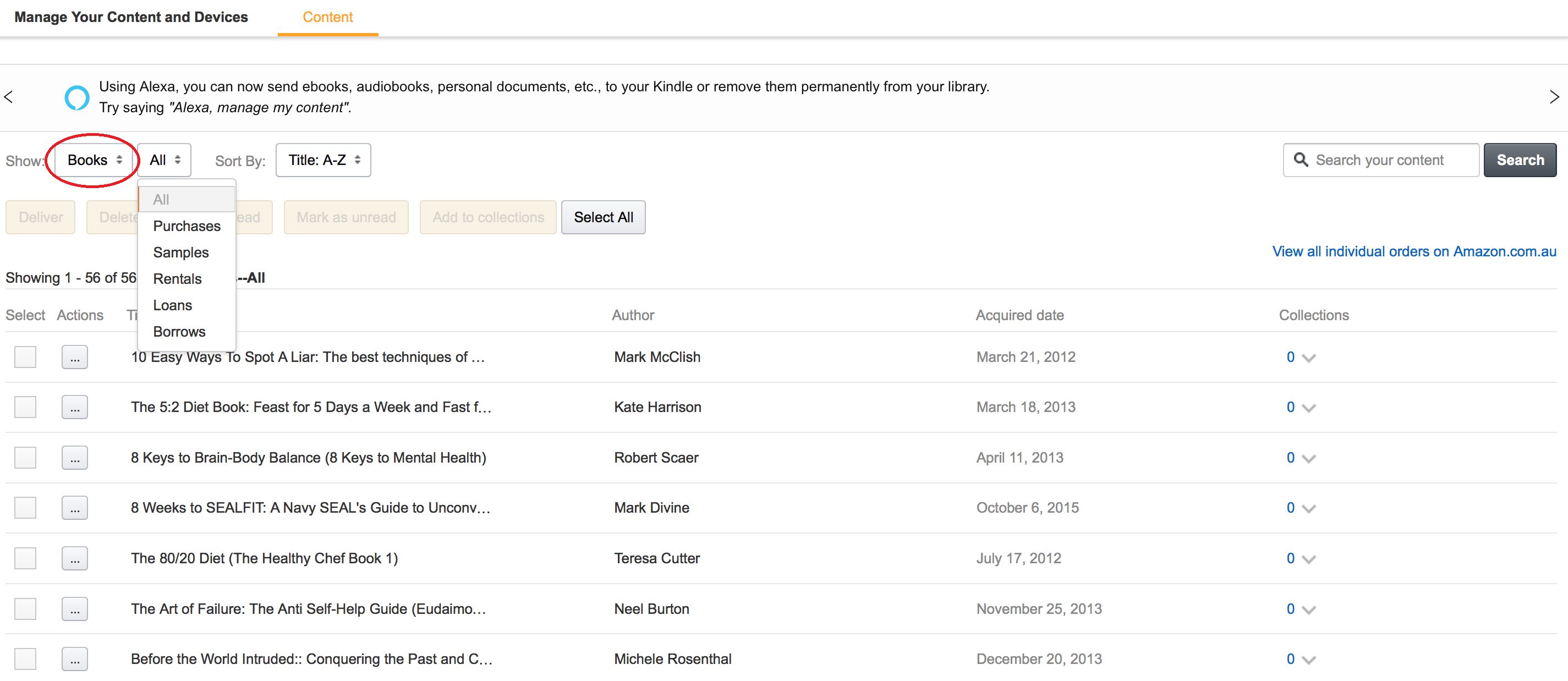Open the actions menu for The Art of Failure
Image resolution: width=1568 pixels, height=681 pixels.
[74, 609]
